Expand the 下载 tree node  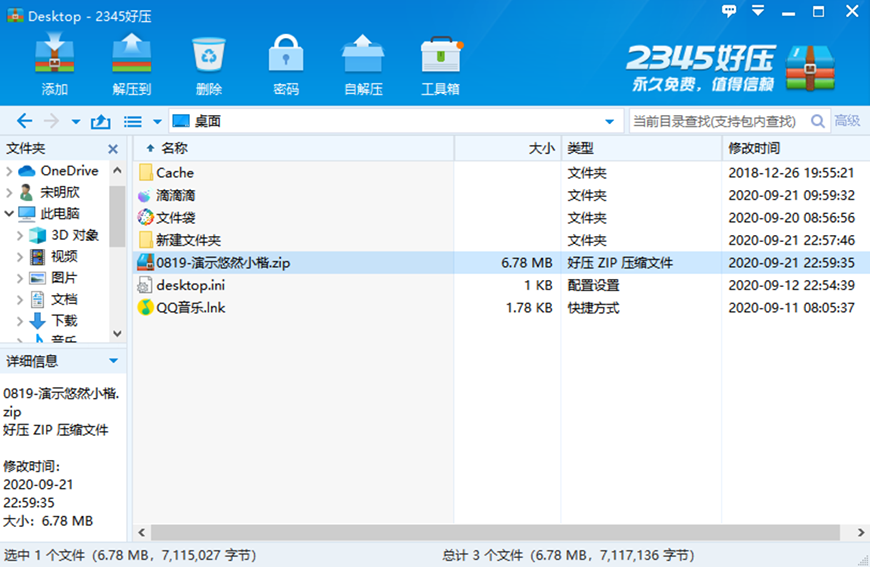point(20,321)
